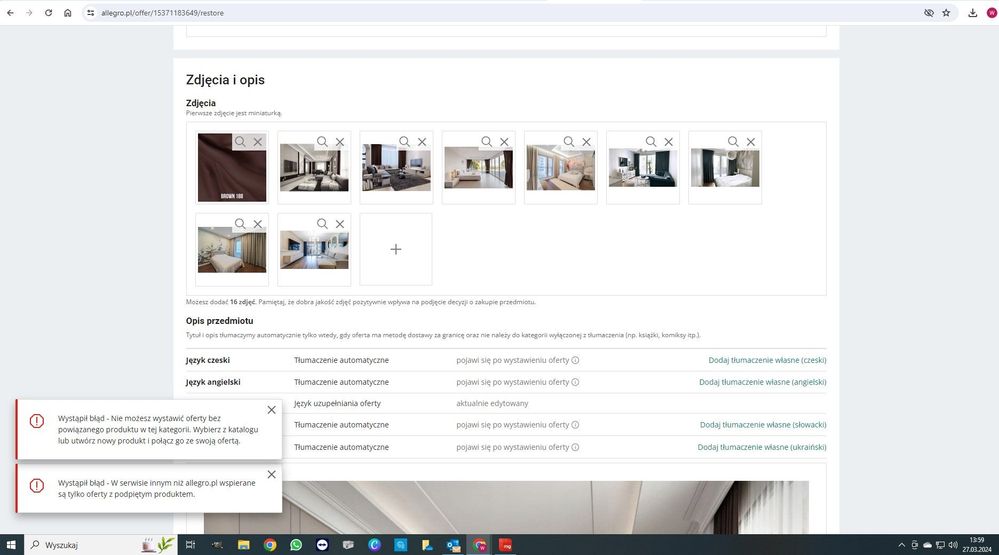This screenshot has width=999, height=555.
Task: Click Dodaj tłumaczenie własne (czeski) link
Action: pos(767,360)
